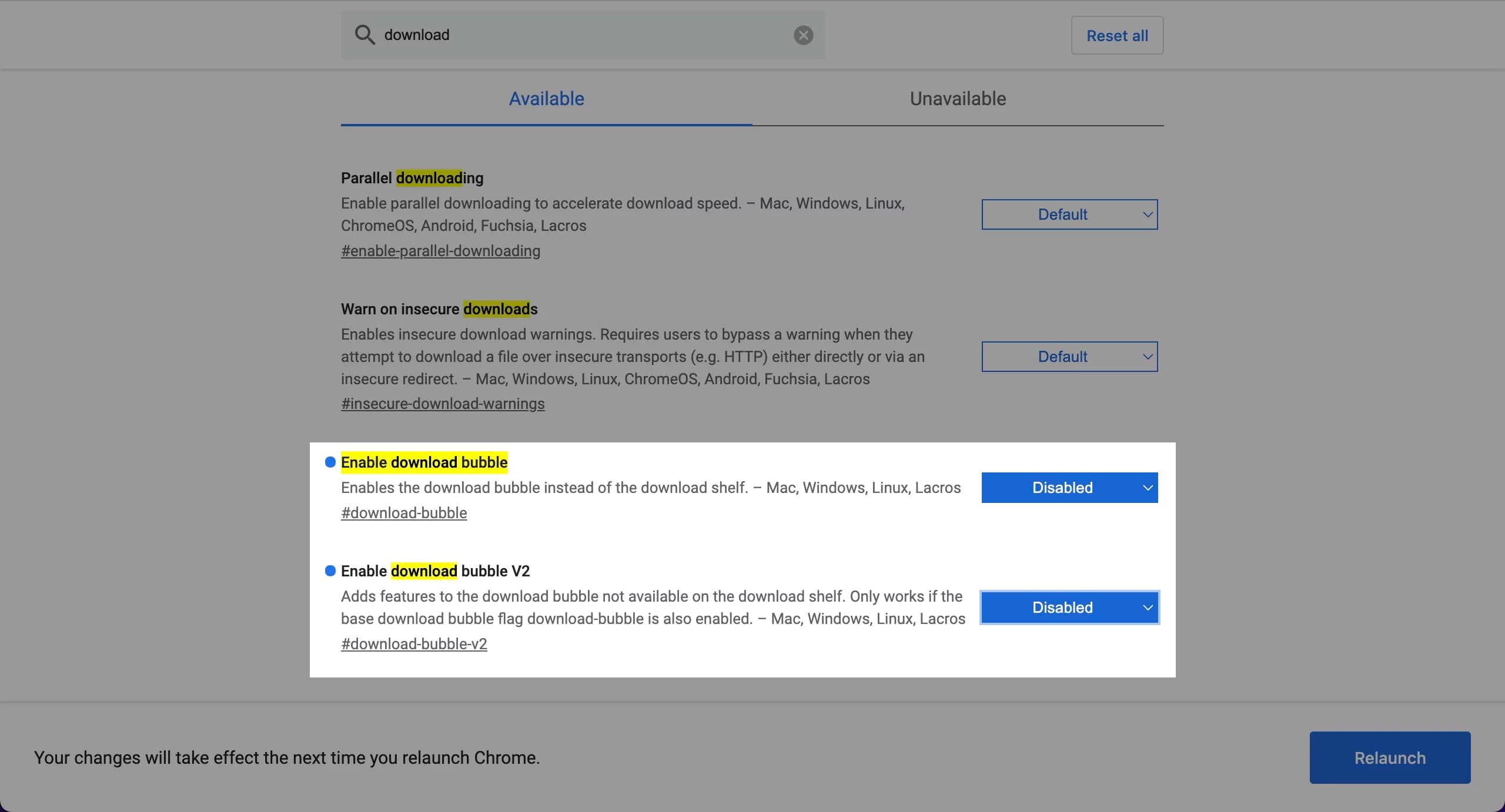Viewport: 1505px width, 812px height.
Task: Open Enable download bubble Disabled dropdown
Action: pyautogui.click(x=1069, y=488)
